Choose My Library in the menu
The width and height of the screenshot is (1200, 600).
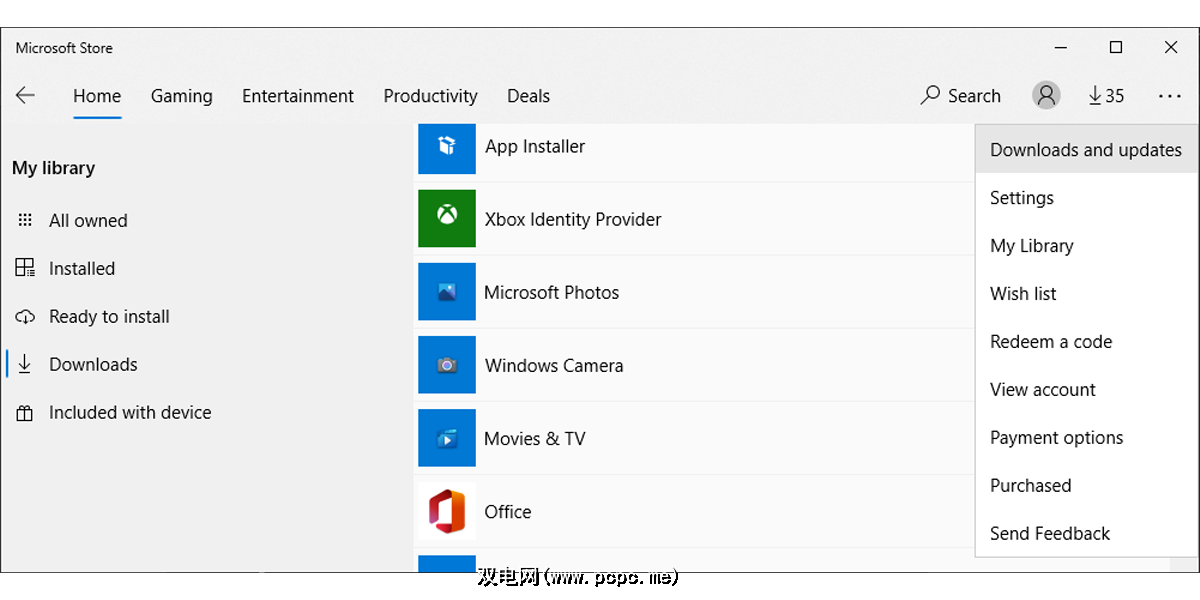point(1086,246)
